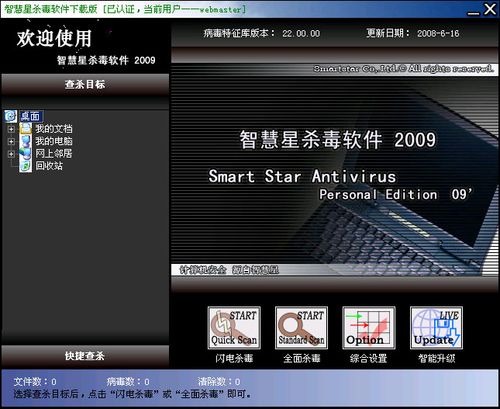Select 桌面 in the scan target tree
This screenshot has width=500, height=409.
31,116
